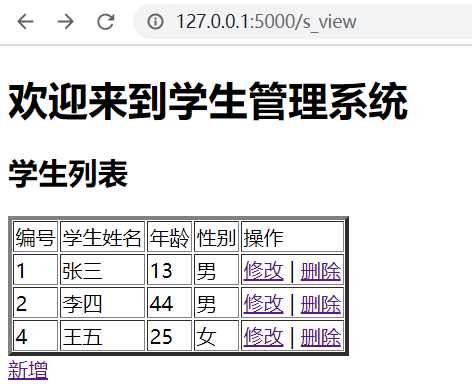
Task: Open the site info icon in address bar
Action: tap(155, 22)
